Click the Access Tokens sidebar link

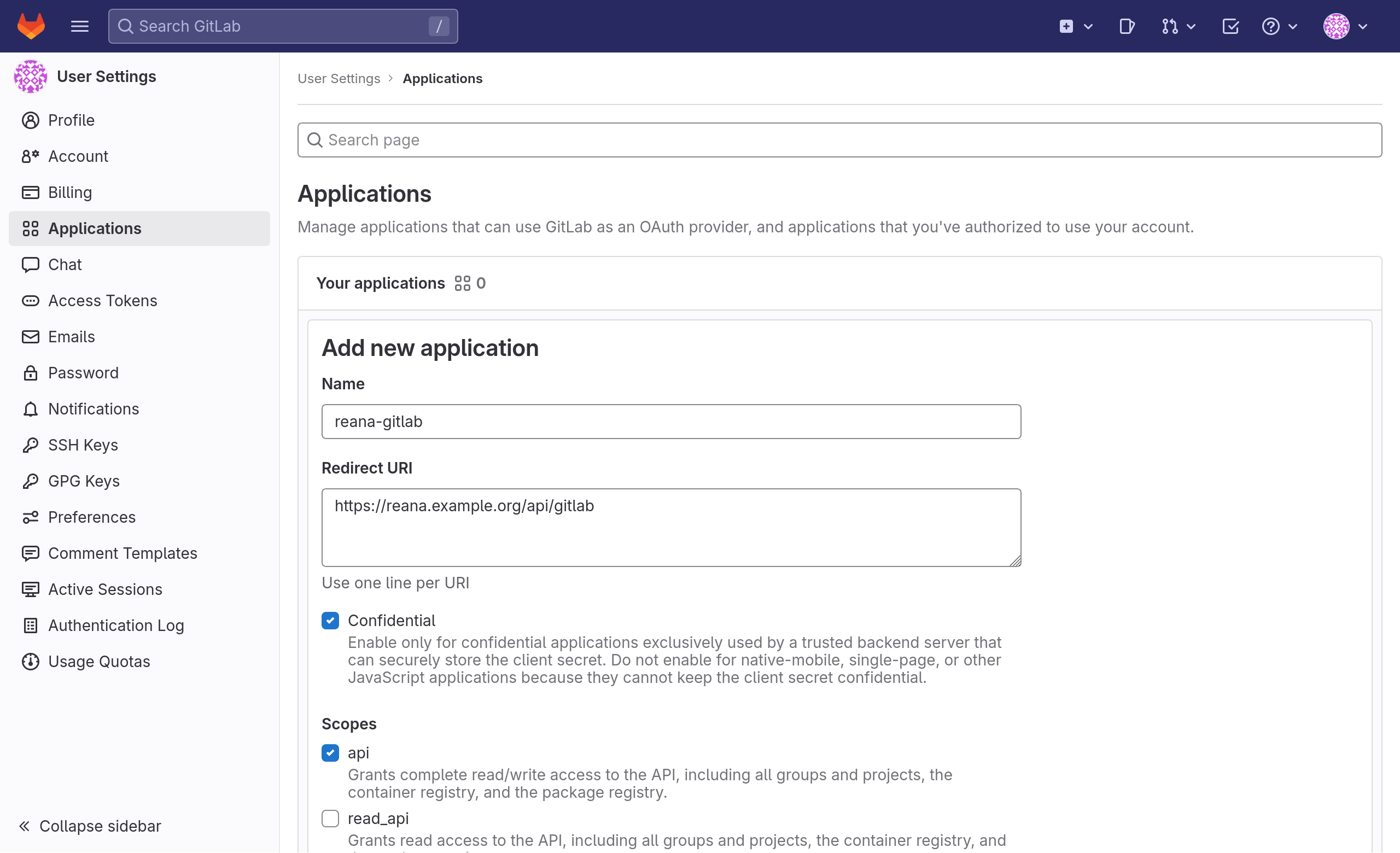[x=103, y=300]
